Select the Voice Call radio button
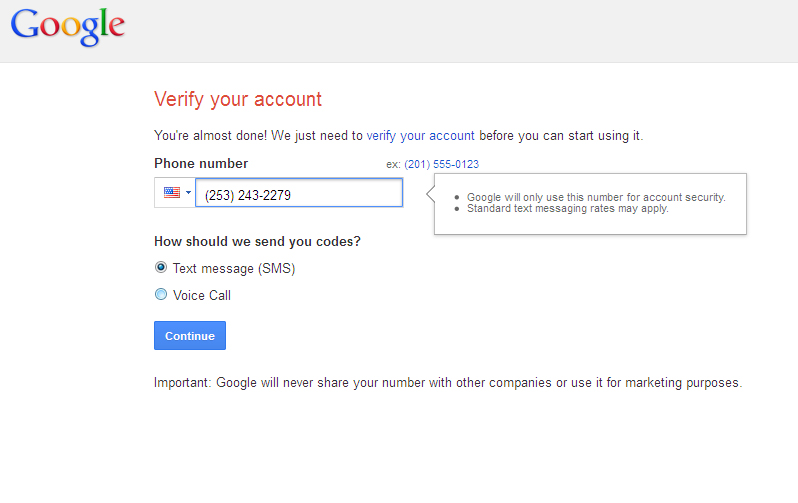This screenshot has height=503, width=798. (161, 295)
